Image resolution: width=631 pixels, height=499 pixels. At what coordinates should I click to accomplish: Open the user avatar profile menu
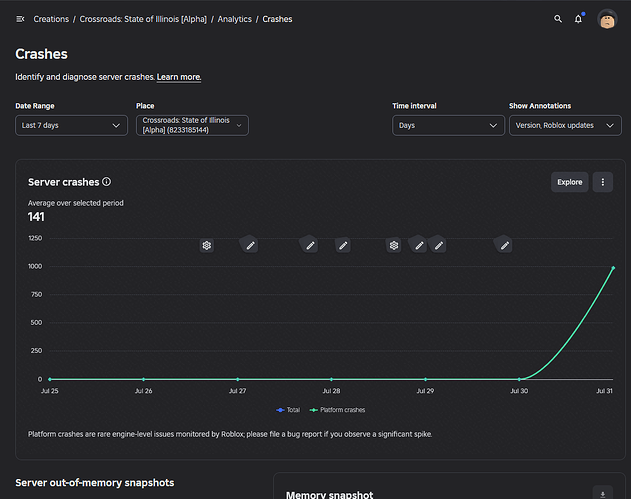pos(607,19)
